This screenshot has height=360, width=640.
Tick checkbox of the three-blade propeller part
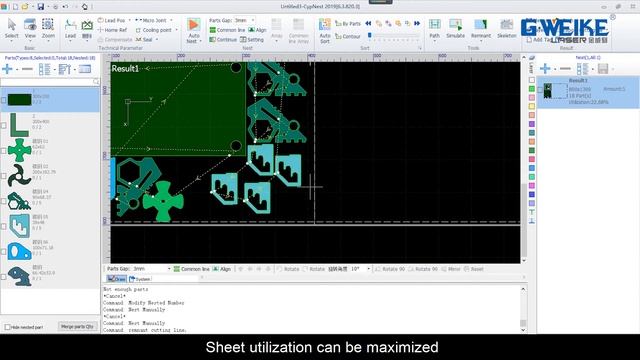pos(4,176)
